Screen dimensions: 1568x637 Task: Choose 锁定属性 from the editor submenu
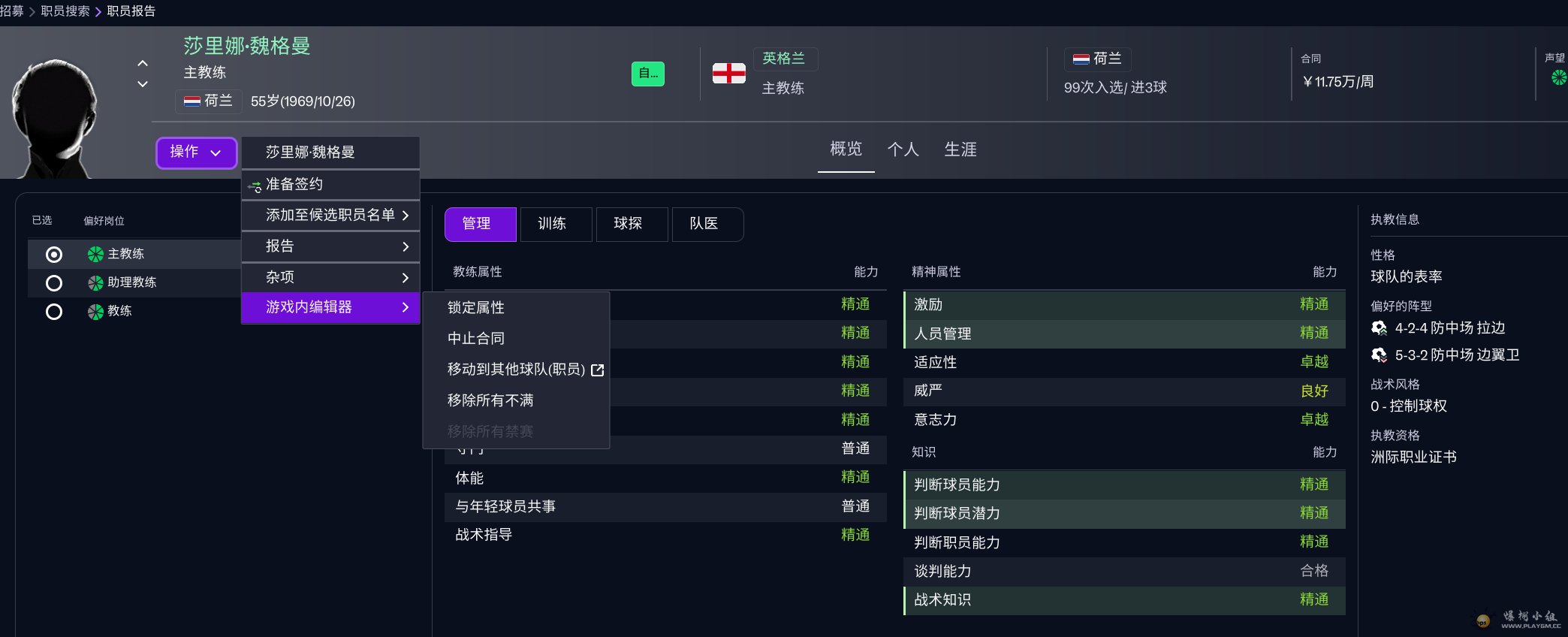coord(476,308)
